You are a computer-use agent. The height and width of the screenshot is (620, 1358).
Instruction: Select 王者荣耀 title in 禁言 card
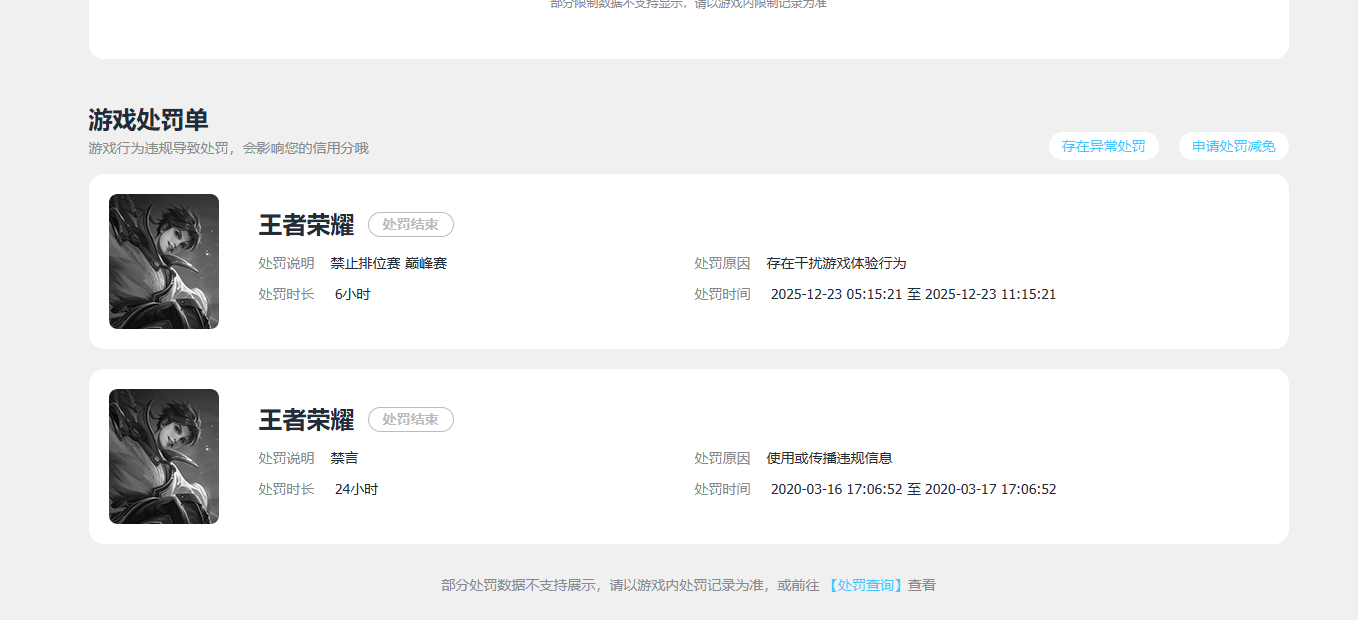click(306, 420)
